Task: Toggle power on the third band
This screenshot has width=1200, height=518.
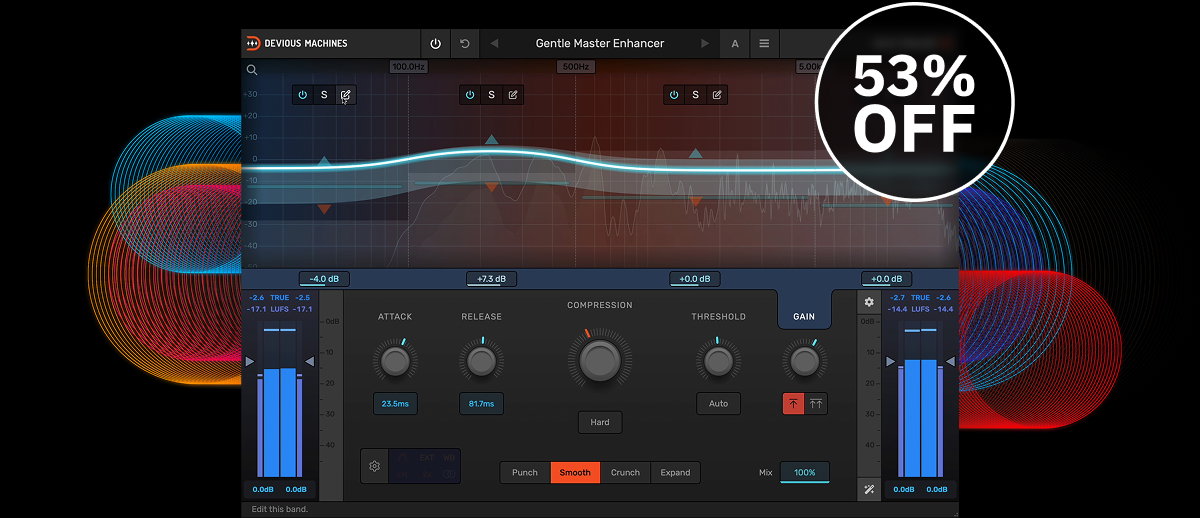Action: 674,95
